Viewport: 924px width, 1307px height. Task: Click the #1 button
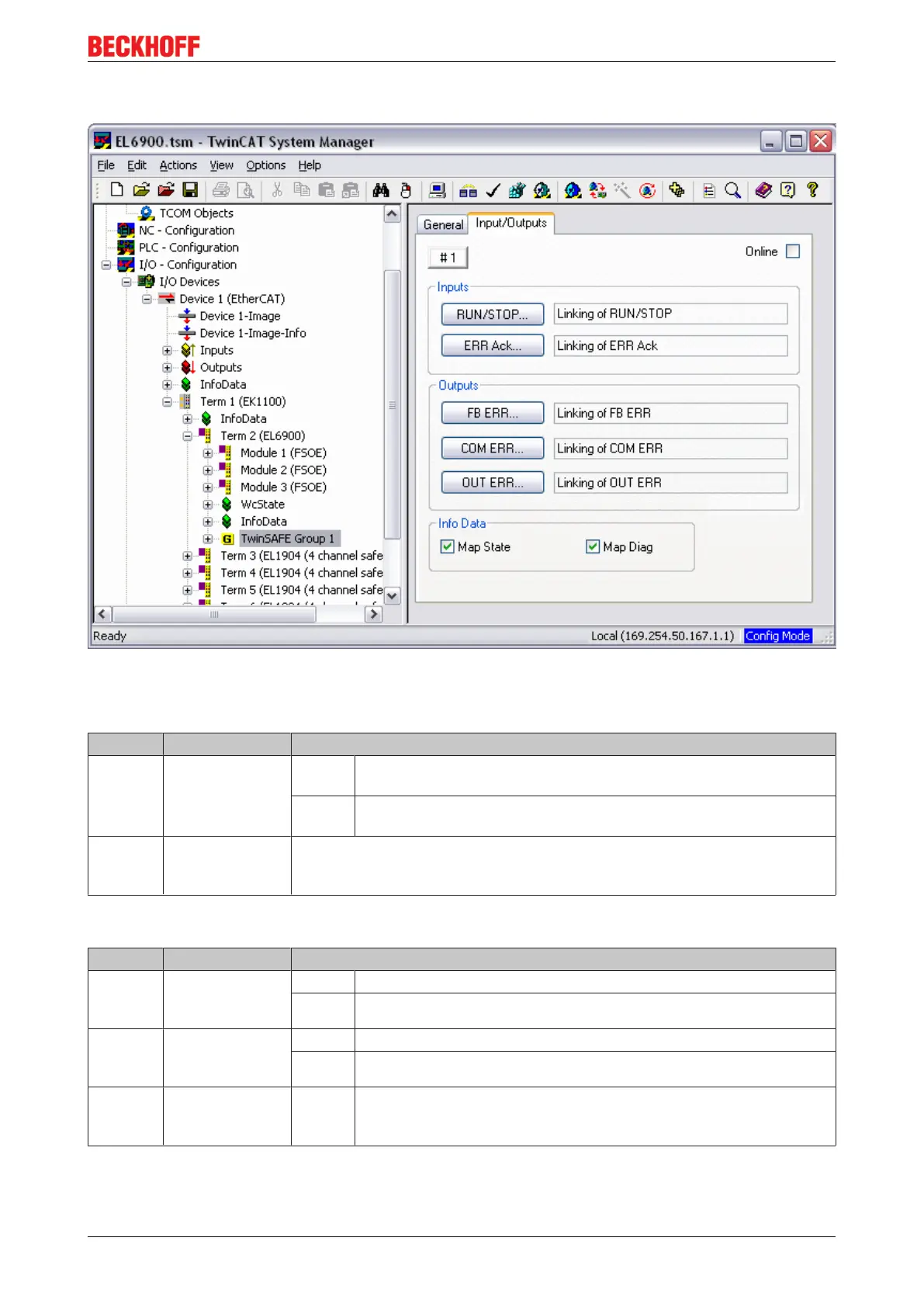448,258
